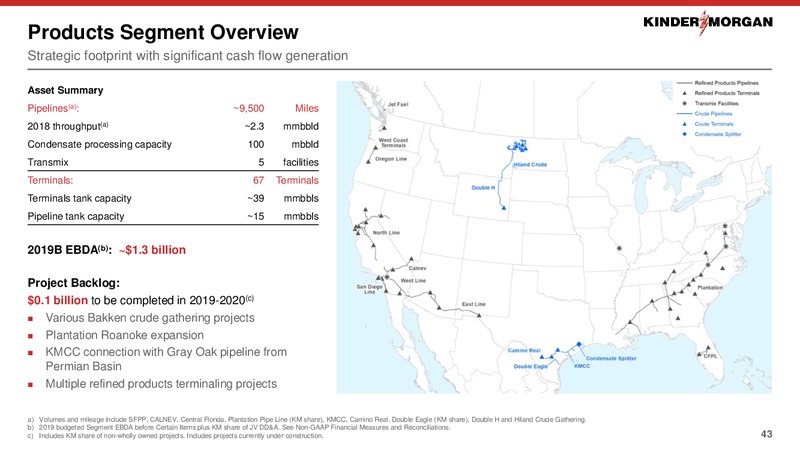The image size is (800, 450).
Task: Click the 'Camino Real' map label
Action: (524, 351)
